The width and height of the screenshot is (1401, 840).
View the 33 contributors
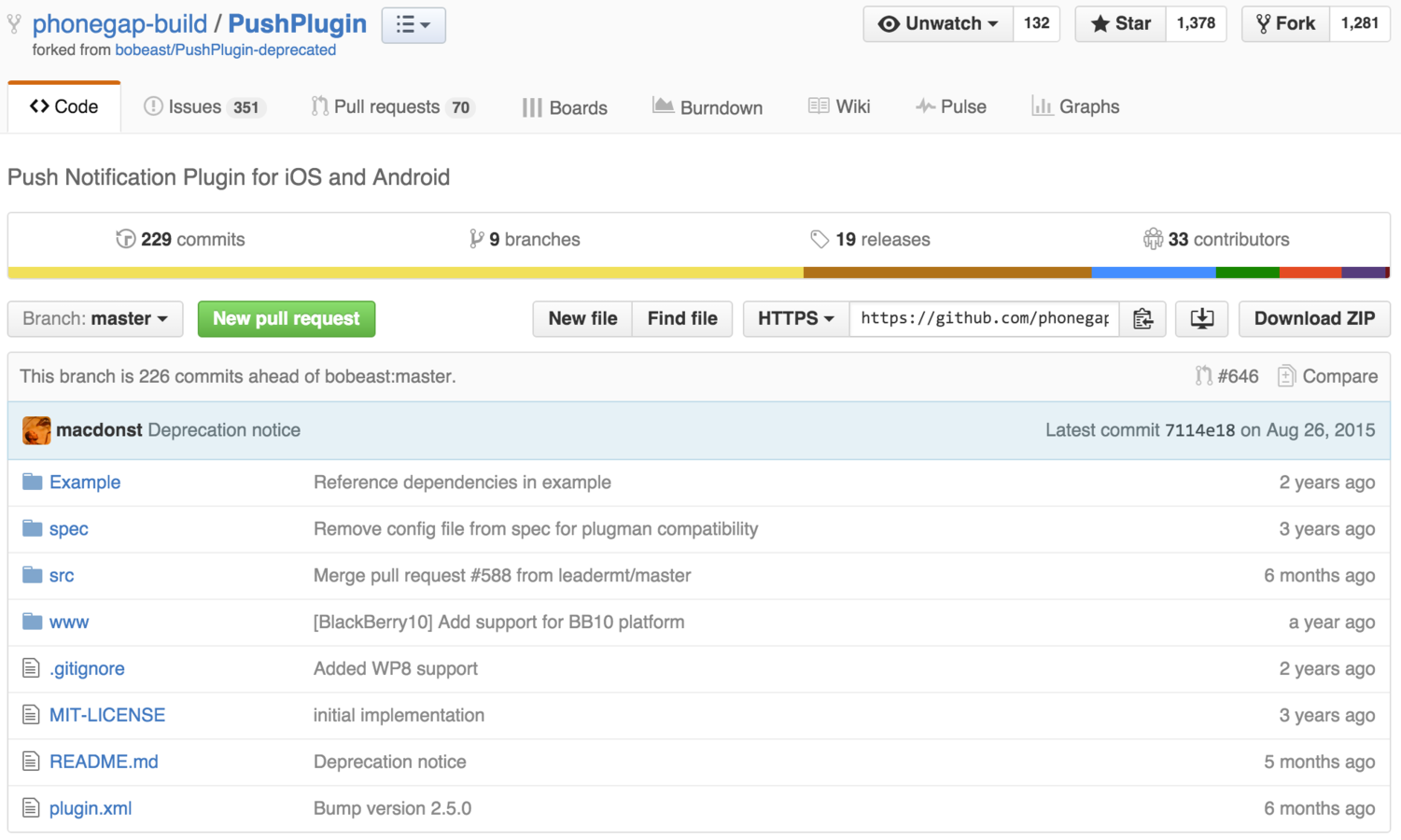(1216, 239)
